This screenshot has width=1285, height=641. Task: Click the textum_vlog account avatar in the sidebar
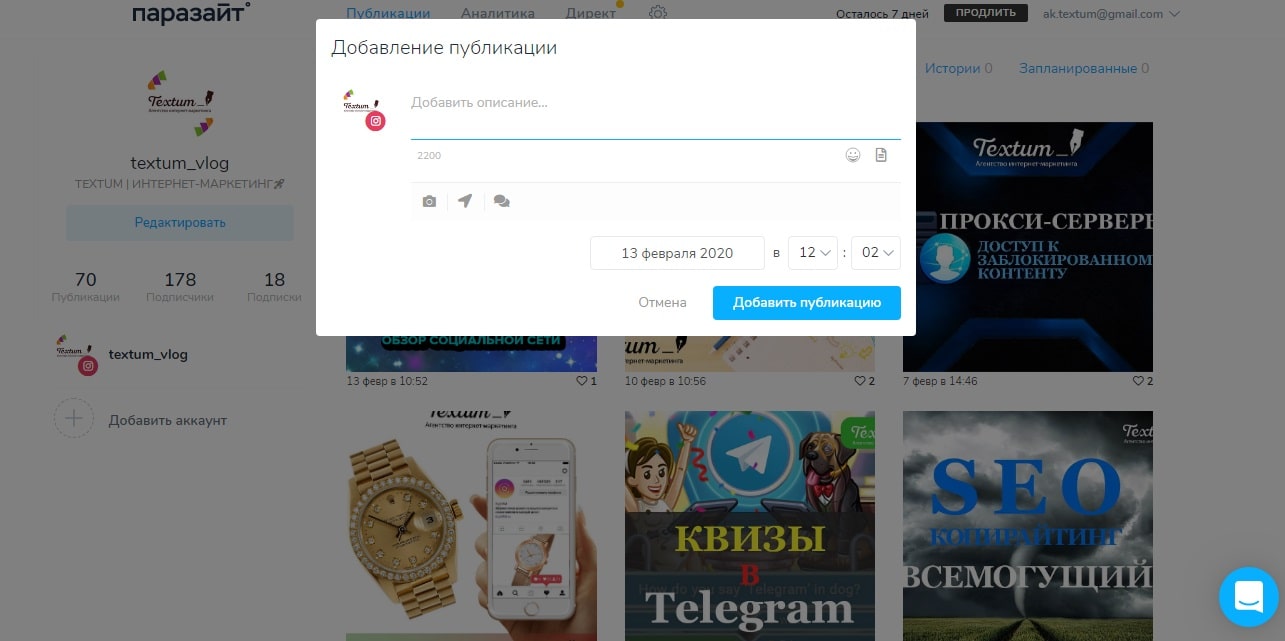click(77, 354)
